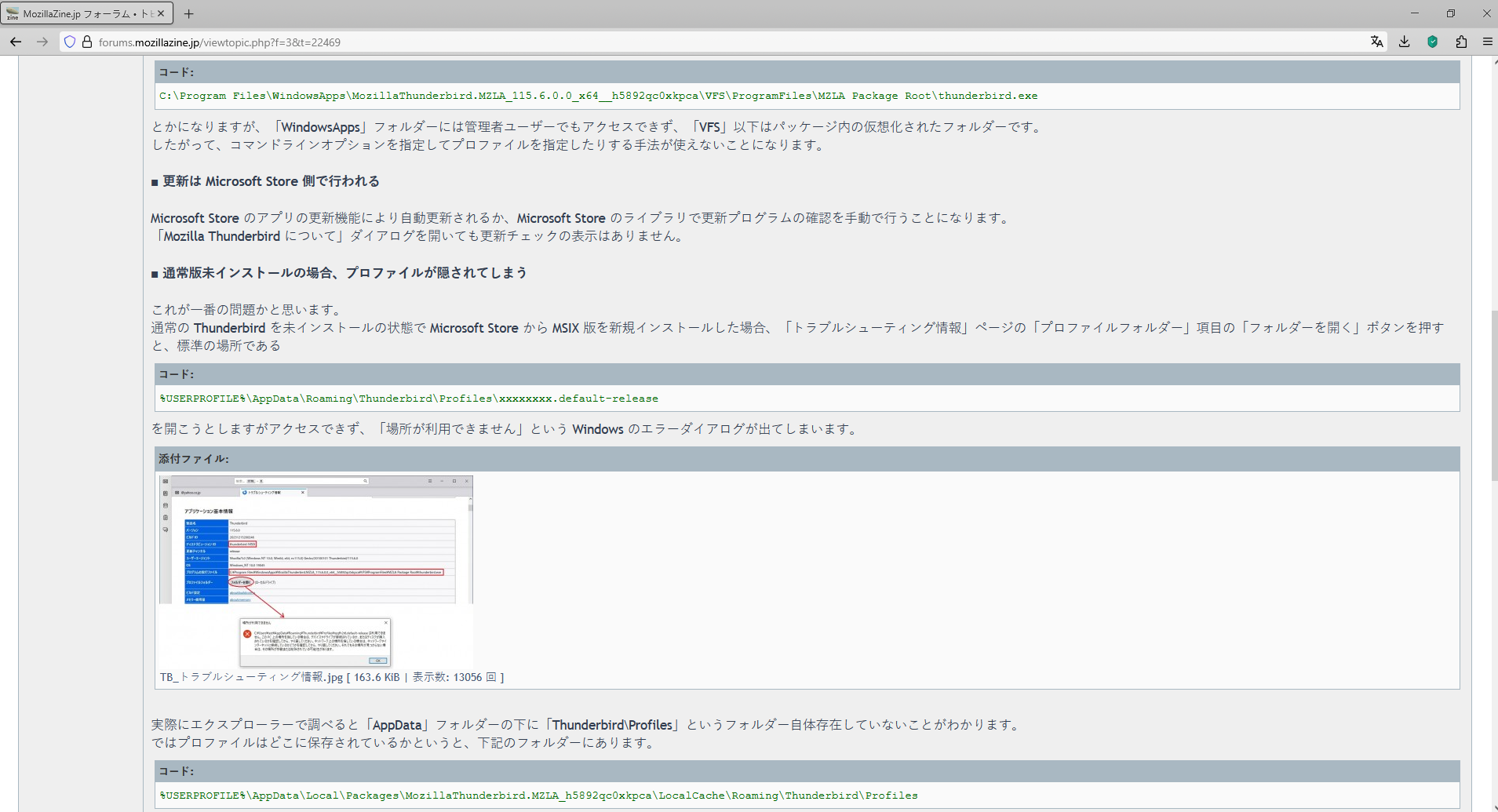Click the page's vertical scrollbar thumb
This screenshot has height=812, width=1498.
tap(1493, 395)
